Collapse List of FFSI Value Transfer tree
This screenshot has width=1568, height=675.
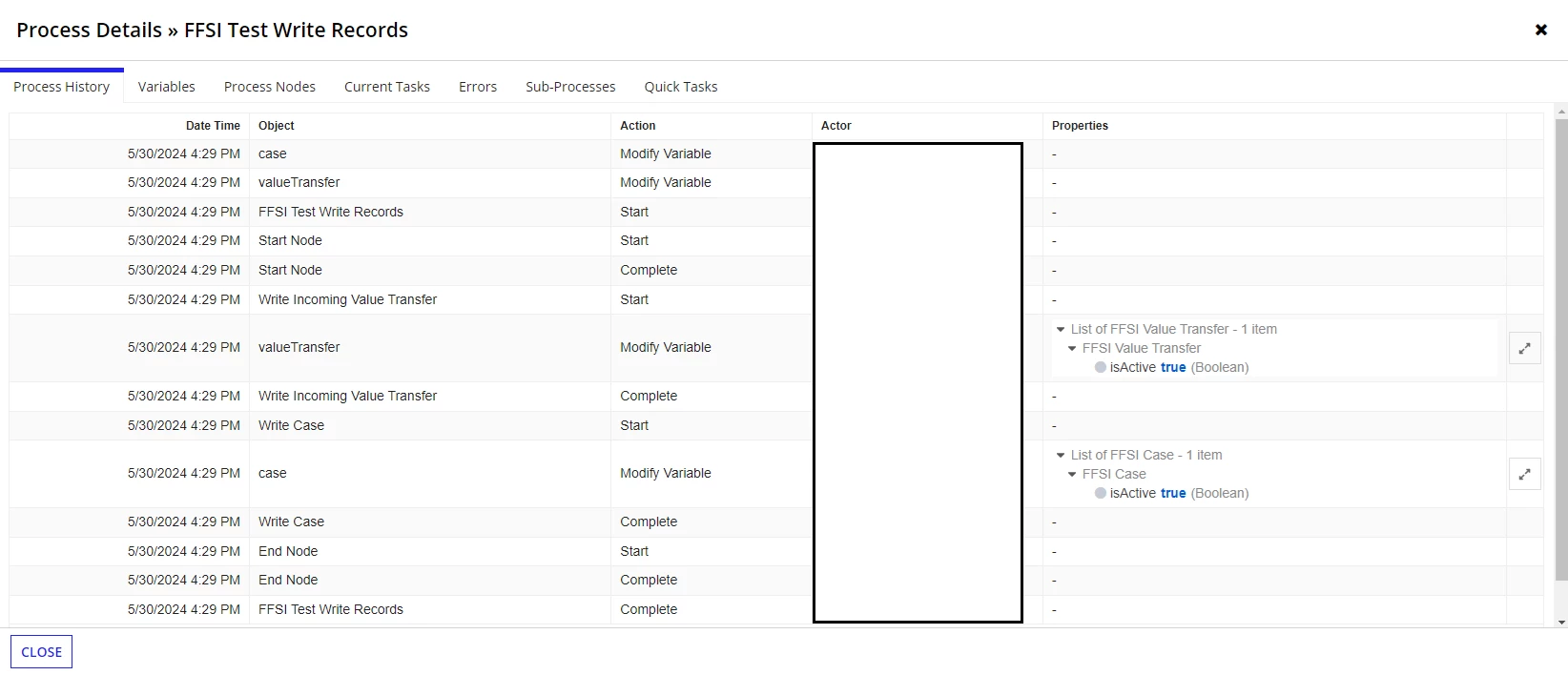(1061, 329)
